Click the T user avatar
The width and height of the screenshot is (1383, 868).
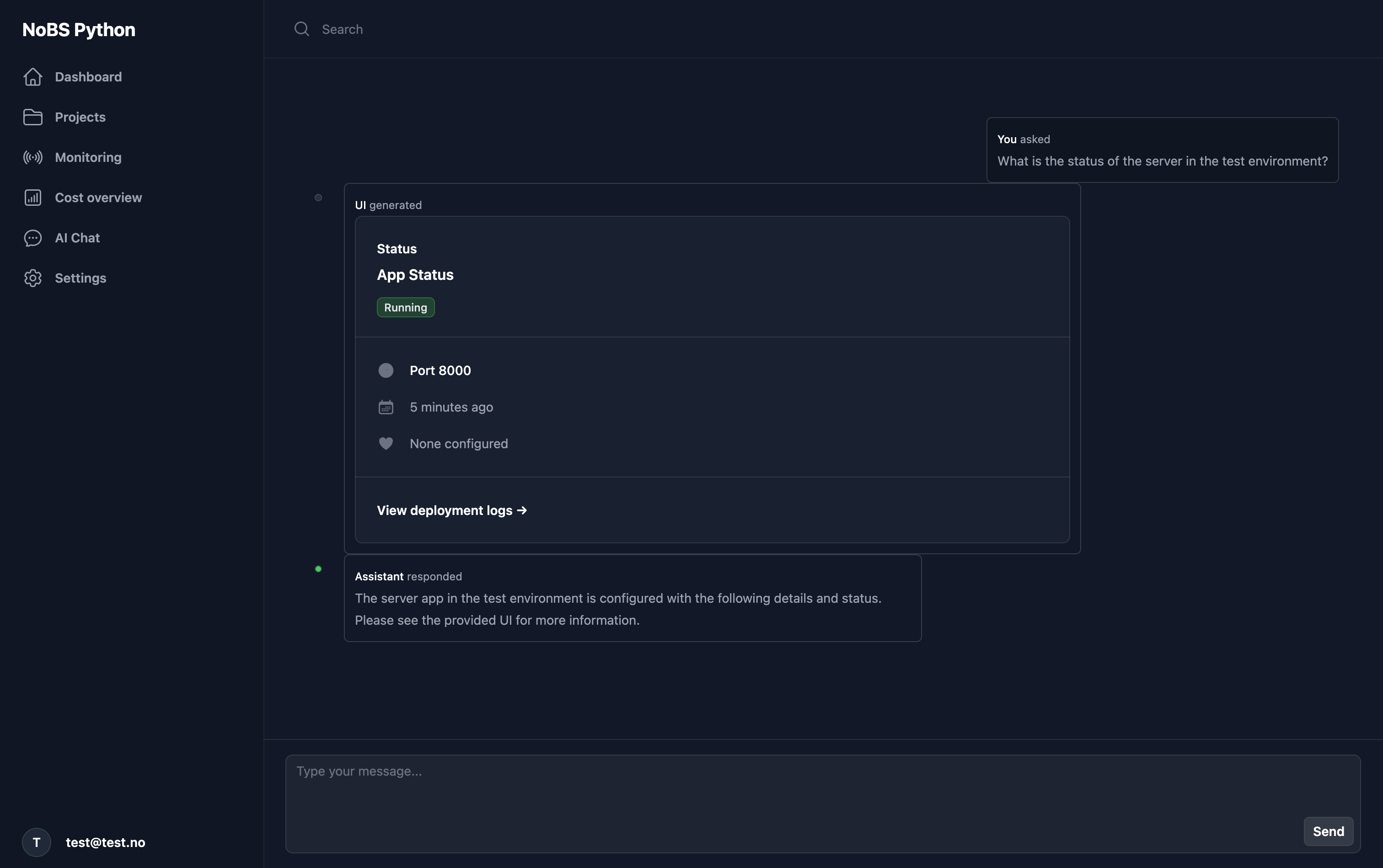(x=36, y=842)
